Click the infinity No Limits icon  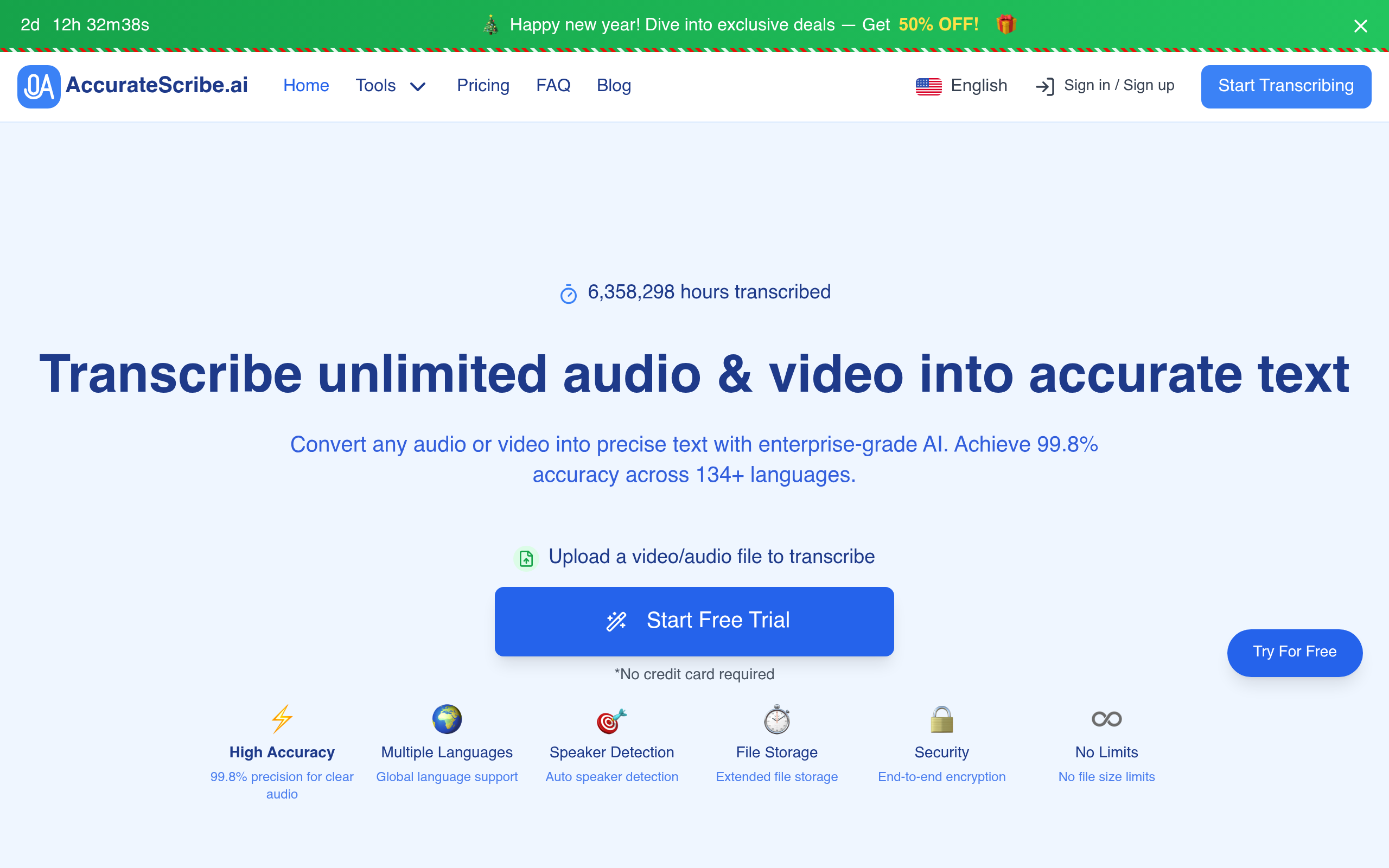click(x=1107, y=719)
